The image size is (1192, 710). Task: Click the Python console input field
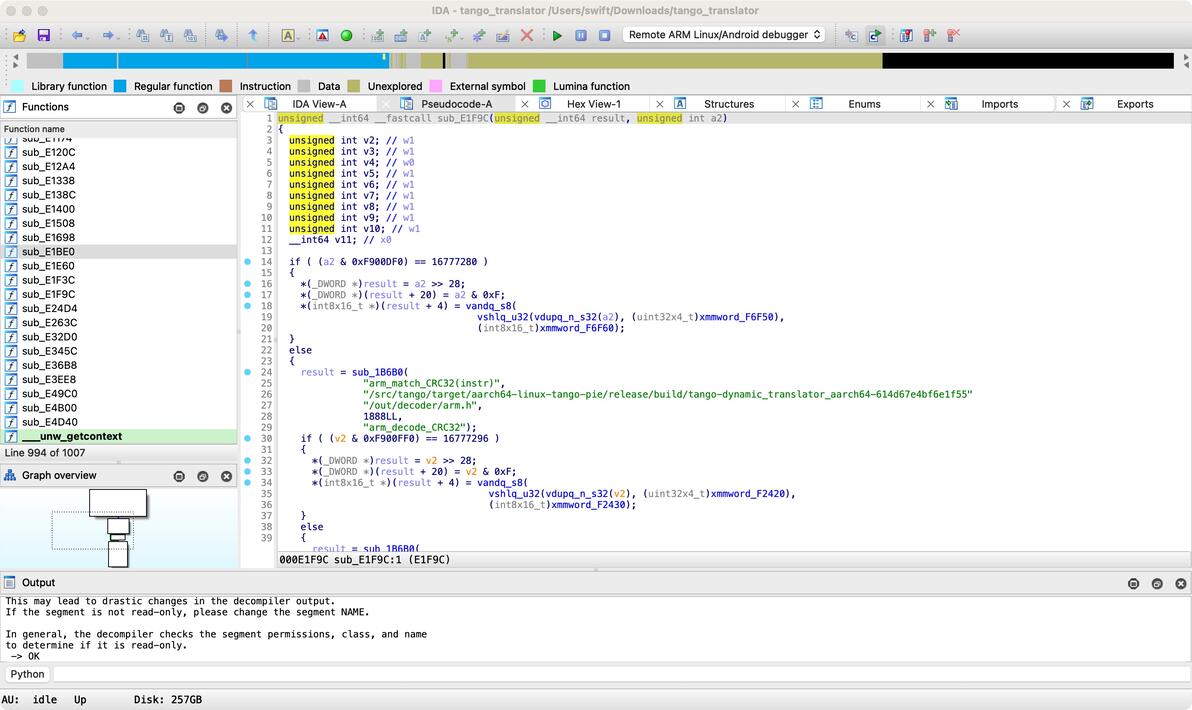[600, 674]
